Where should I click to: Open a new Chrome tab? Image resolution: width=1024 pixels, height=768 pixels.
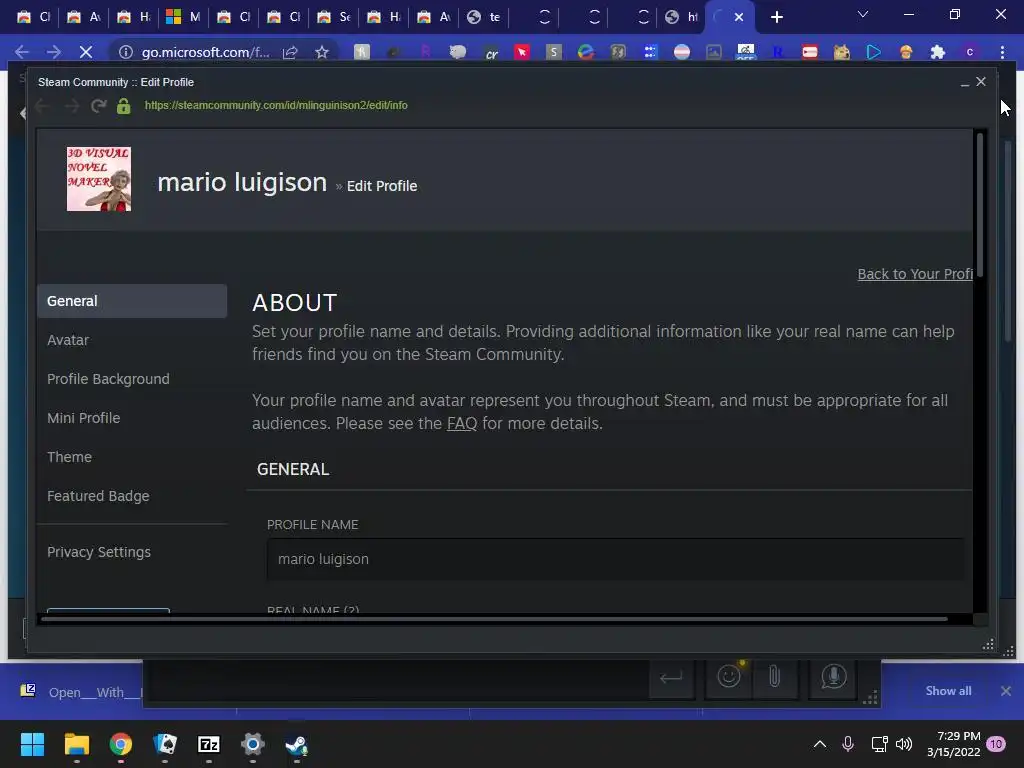pyautogui.click(x=776, y=17)
